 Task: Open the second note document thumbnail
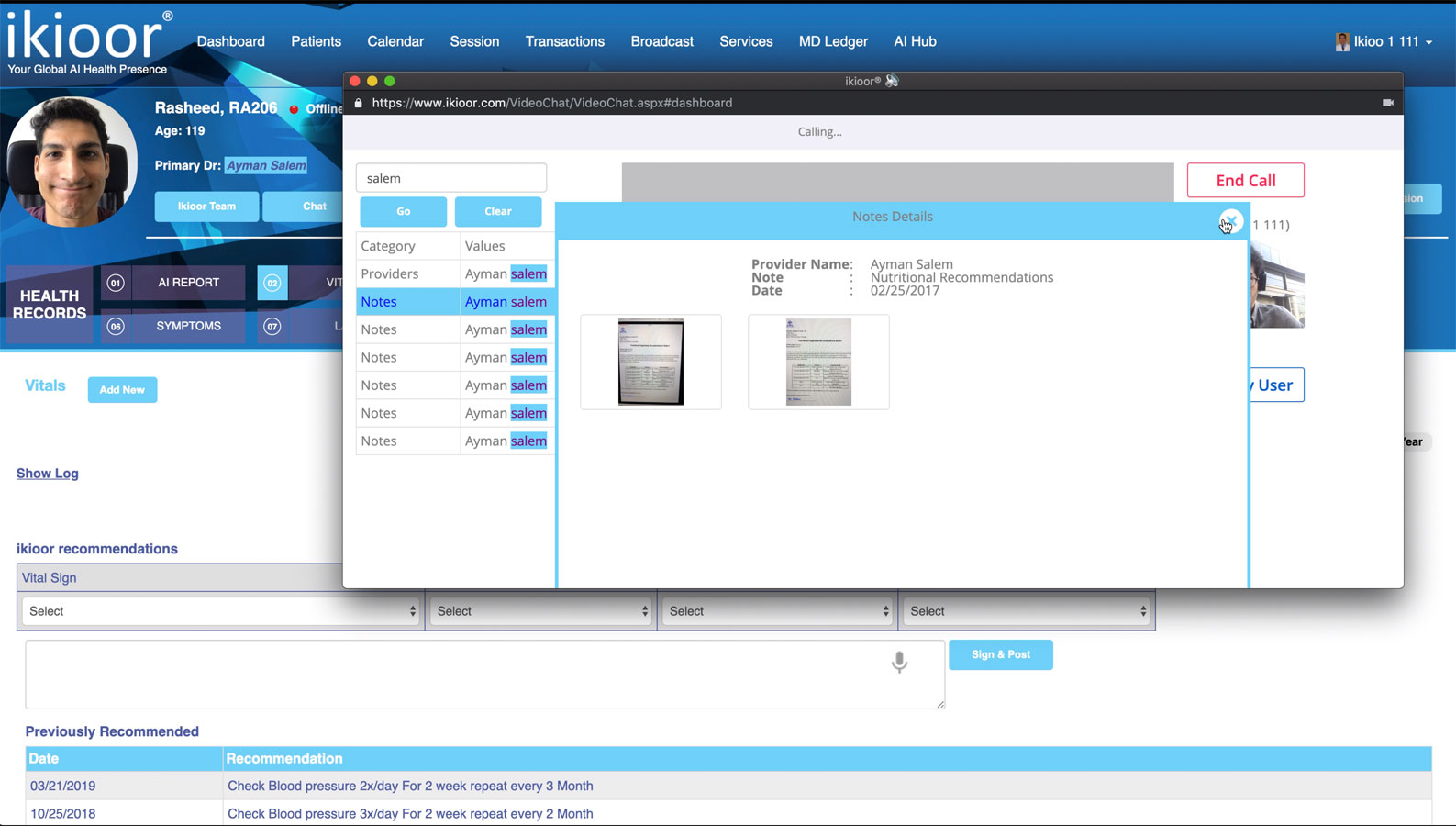818,362
